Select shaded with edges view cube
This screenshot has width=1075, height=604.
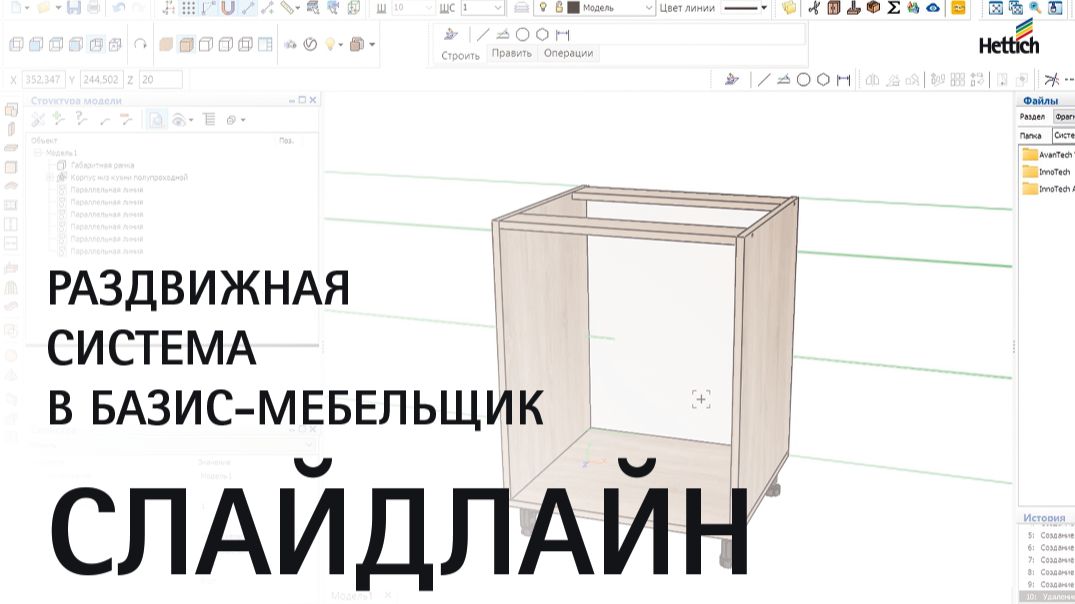(x=186, y=44)
